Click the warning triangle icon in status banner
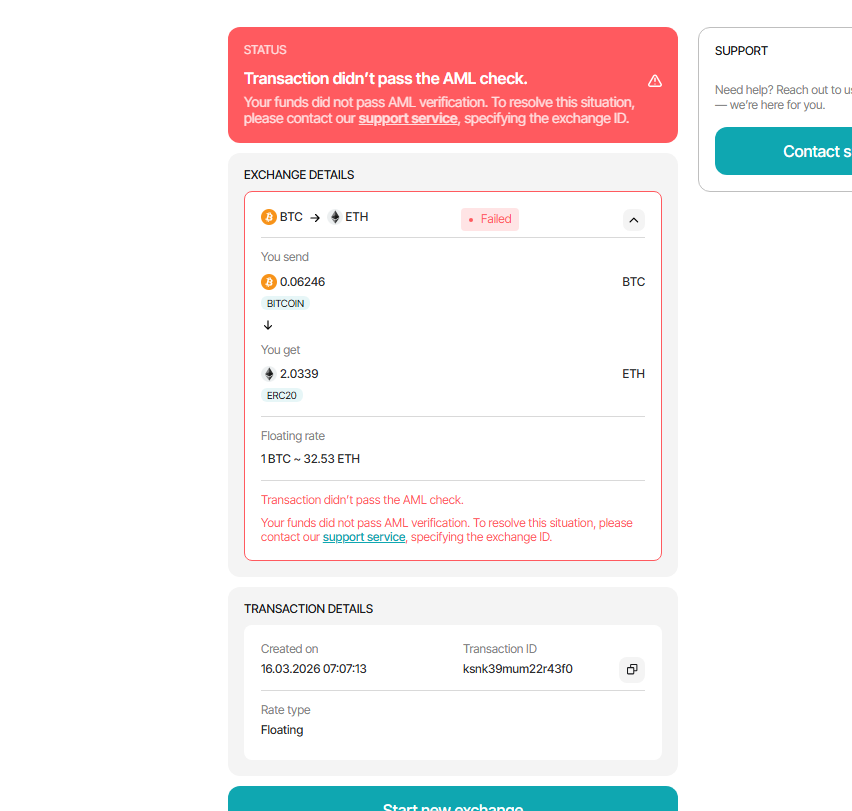This screenshot has height=811, width=852. [x=655, y=81]
